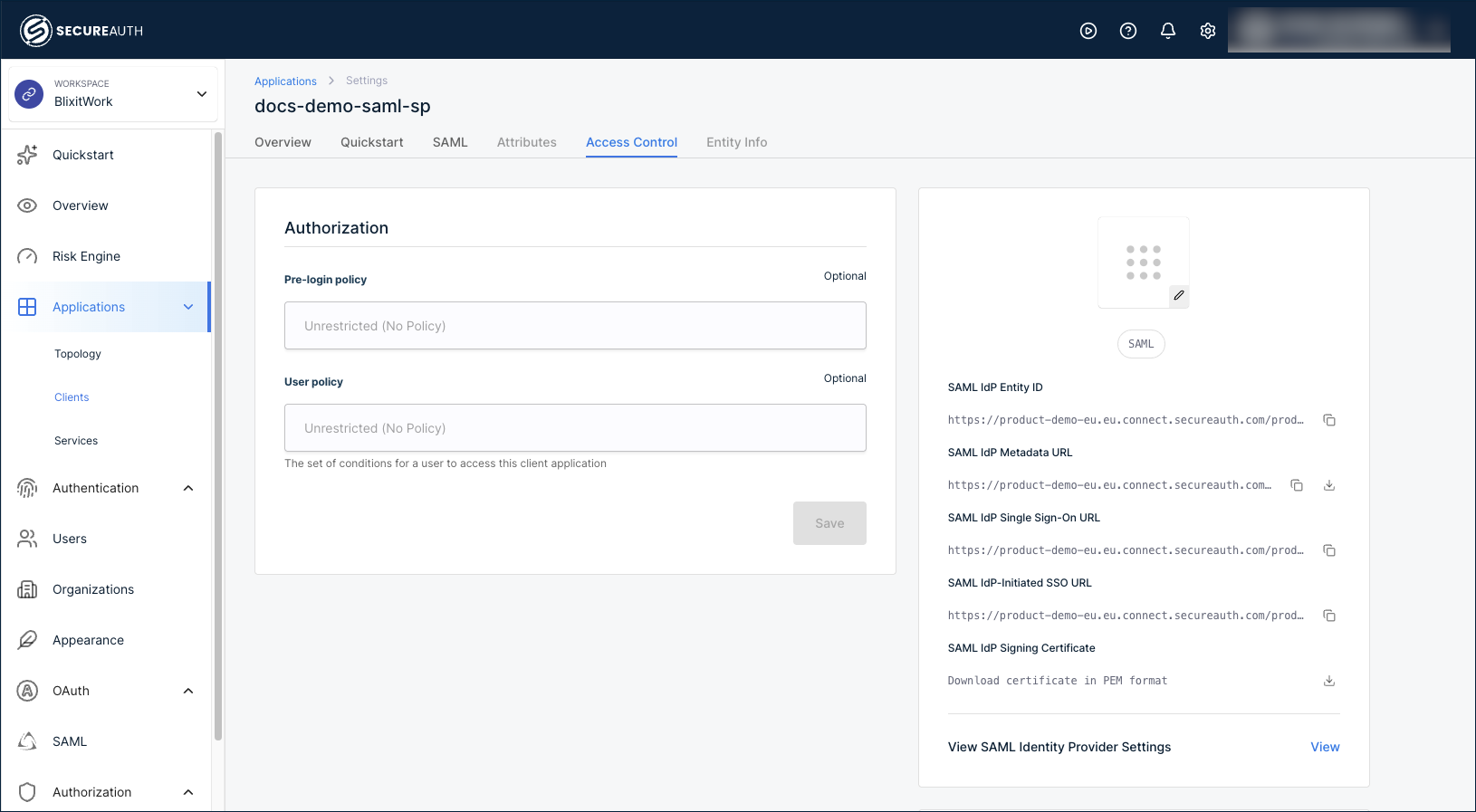Edit the application logo with pencil icon
The height and width of the screenshot is (812, 1476).
1179,295
